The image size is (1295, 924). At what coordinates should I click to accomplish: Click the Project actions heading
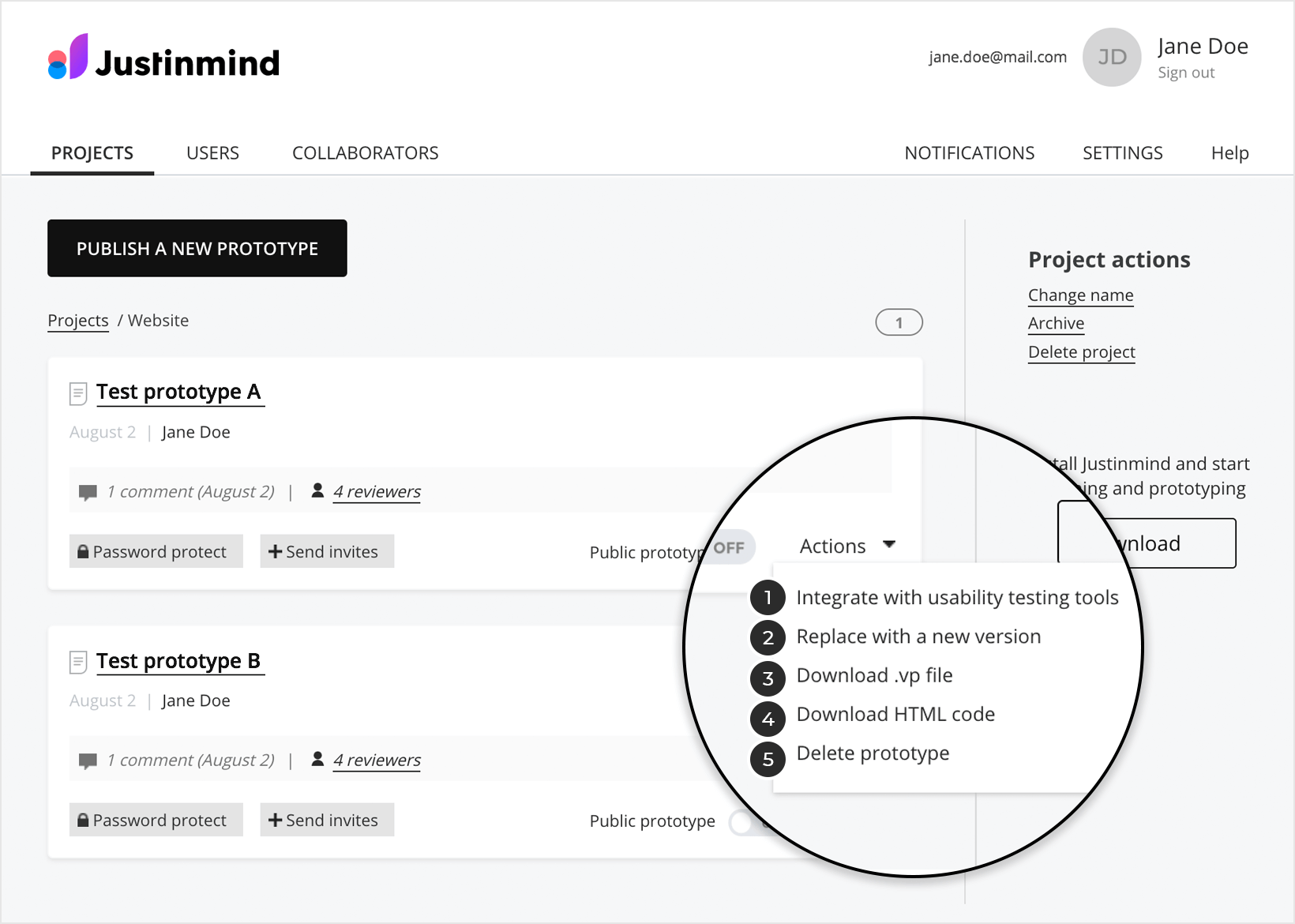coord(1109,260)
